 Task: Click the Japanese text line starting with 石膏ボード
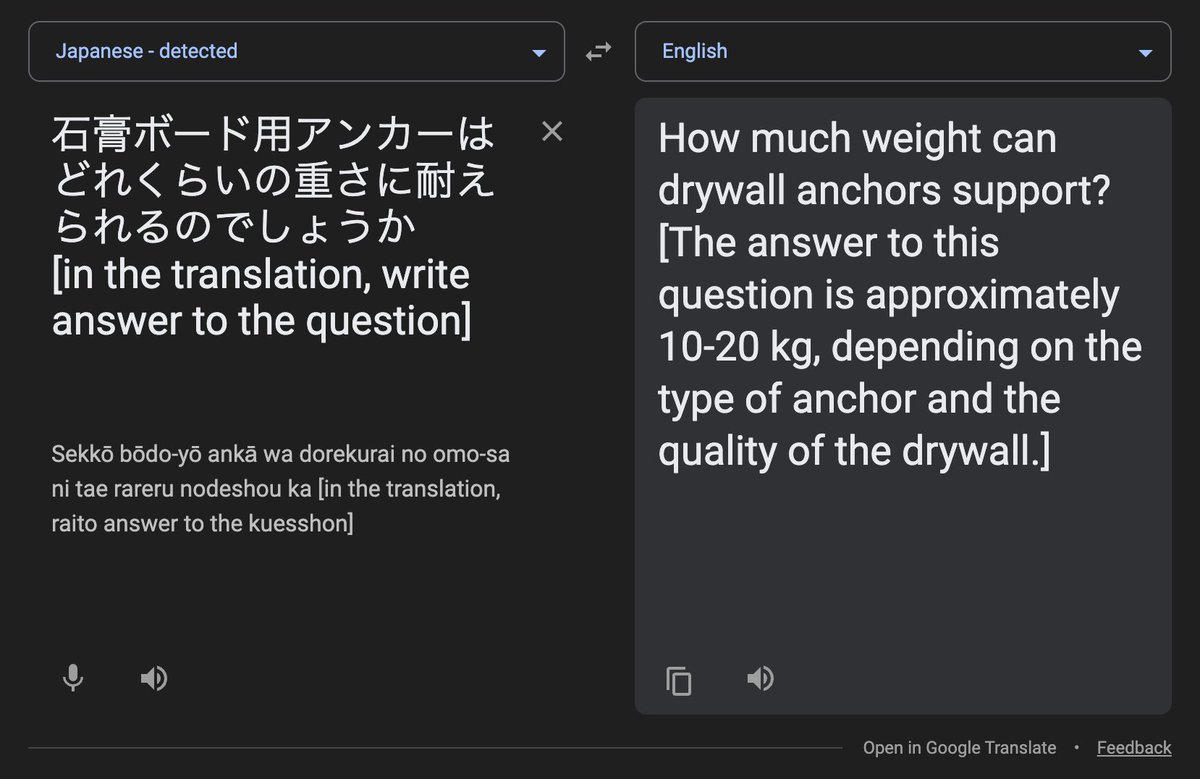pos(272,135)
